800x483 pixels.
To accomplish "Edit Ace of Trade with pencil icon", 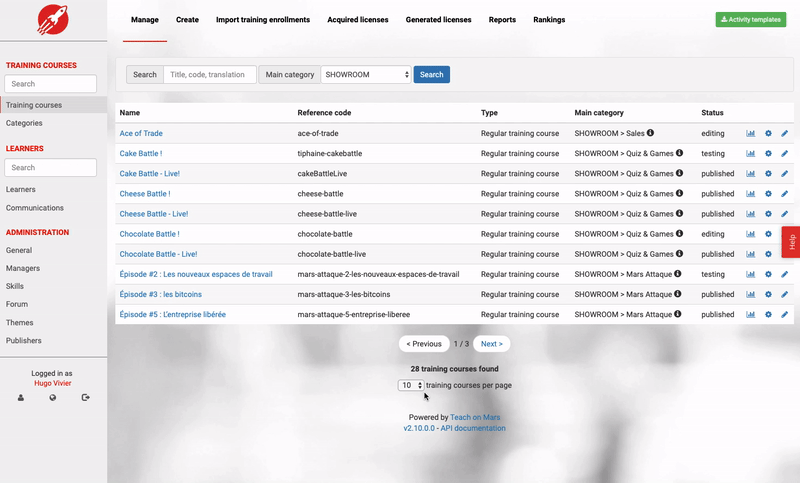I will [x=784, y=133].
